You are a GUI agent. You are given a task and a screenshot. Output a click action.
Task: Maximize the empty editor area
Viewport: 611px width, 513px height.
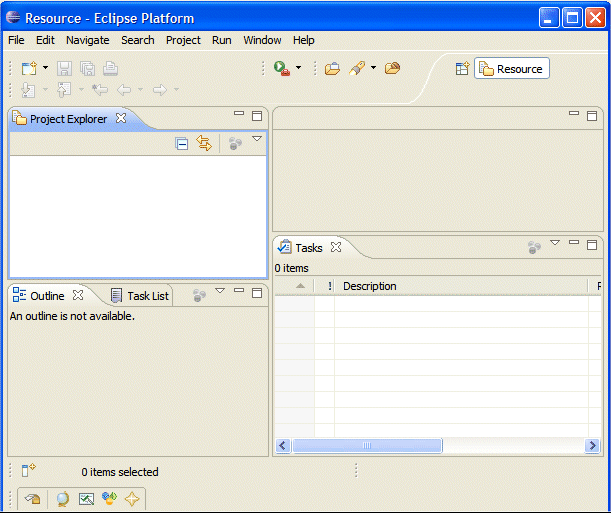coord(592,116)
